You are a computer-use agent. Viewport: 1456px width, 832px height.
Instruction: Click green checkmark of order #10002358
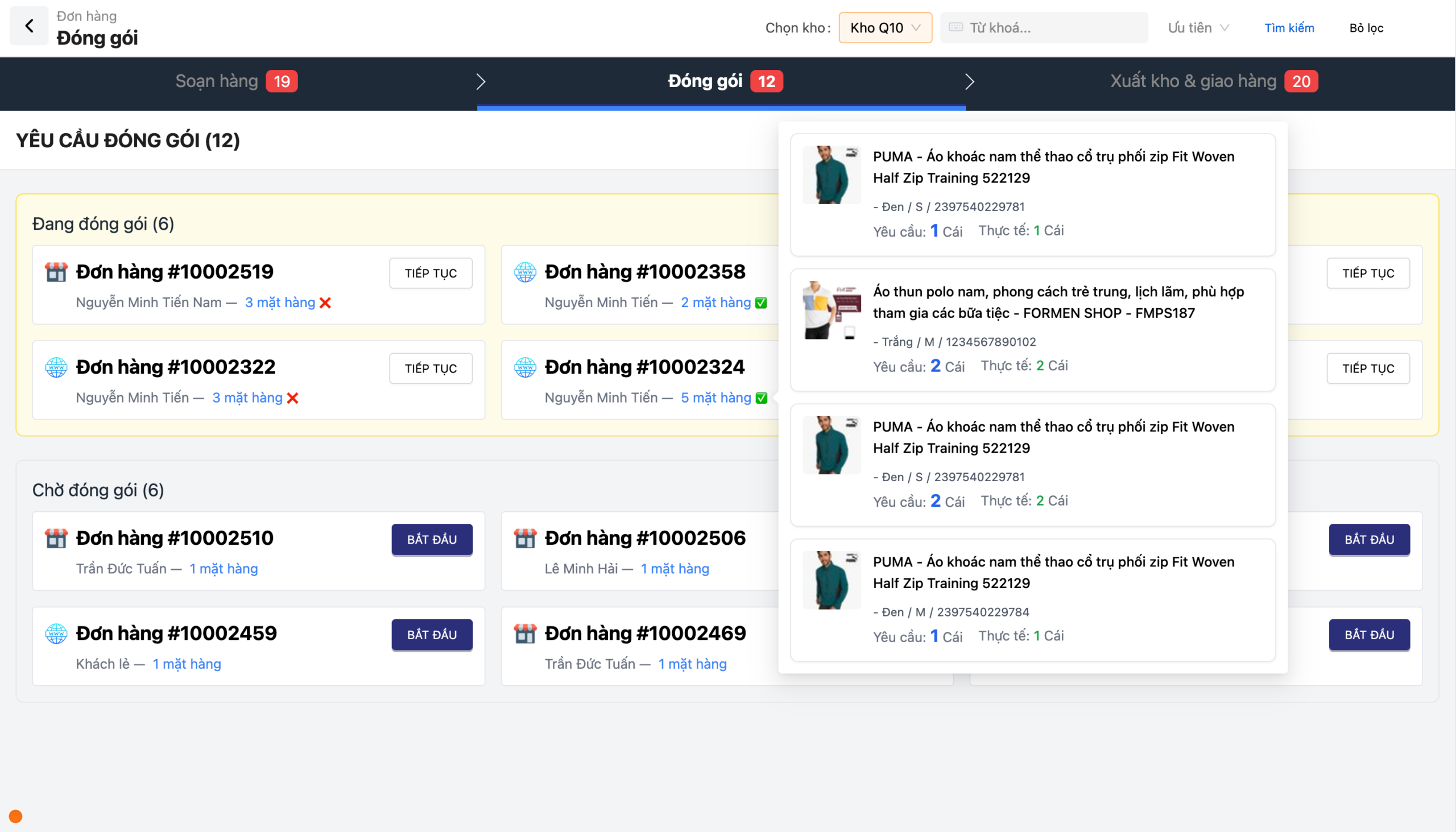[x=760, y=303]
